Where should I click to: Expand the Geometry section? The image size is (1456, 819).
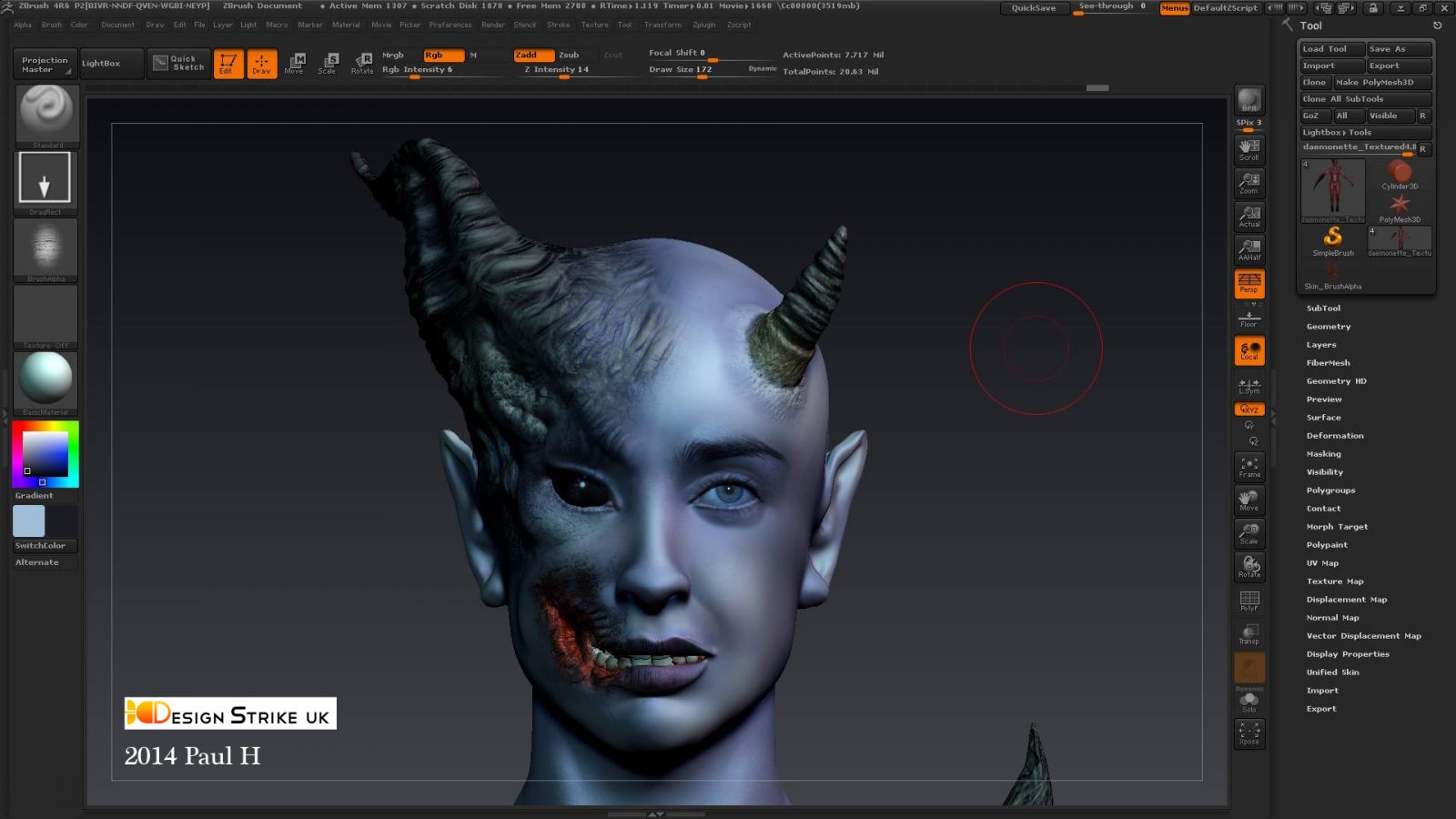pyautogui.click(x=1329, y=327)
